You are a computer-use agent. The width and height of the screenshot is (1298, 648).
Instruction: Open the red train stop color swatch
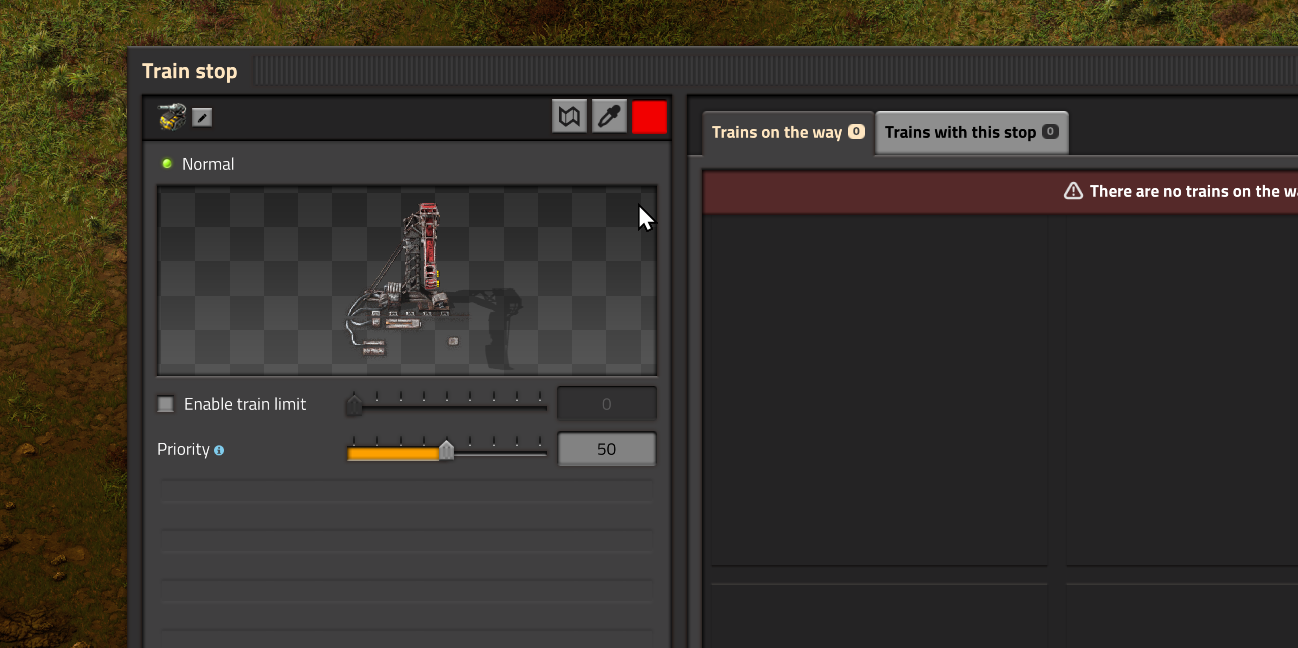coord(649,117)
